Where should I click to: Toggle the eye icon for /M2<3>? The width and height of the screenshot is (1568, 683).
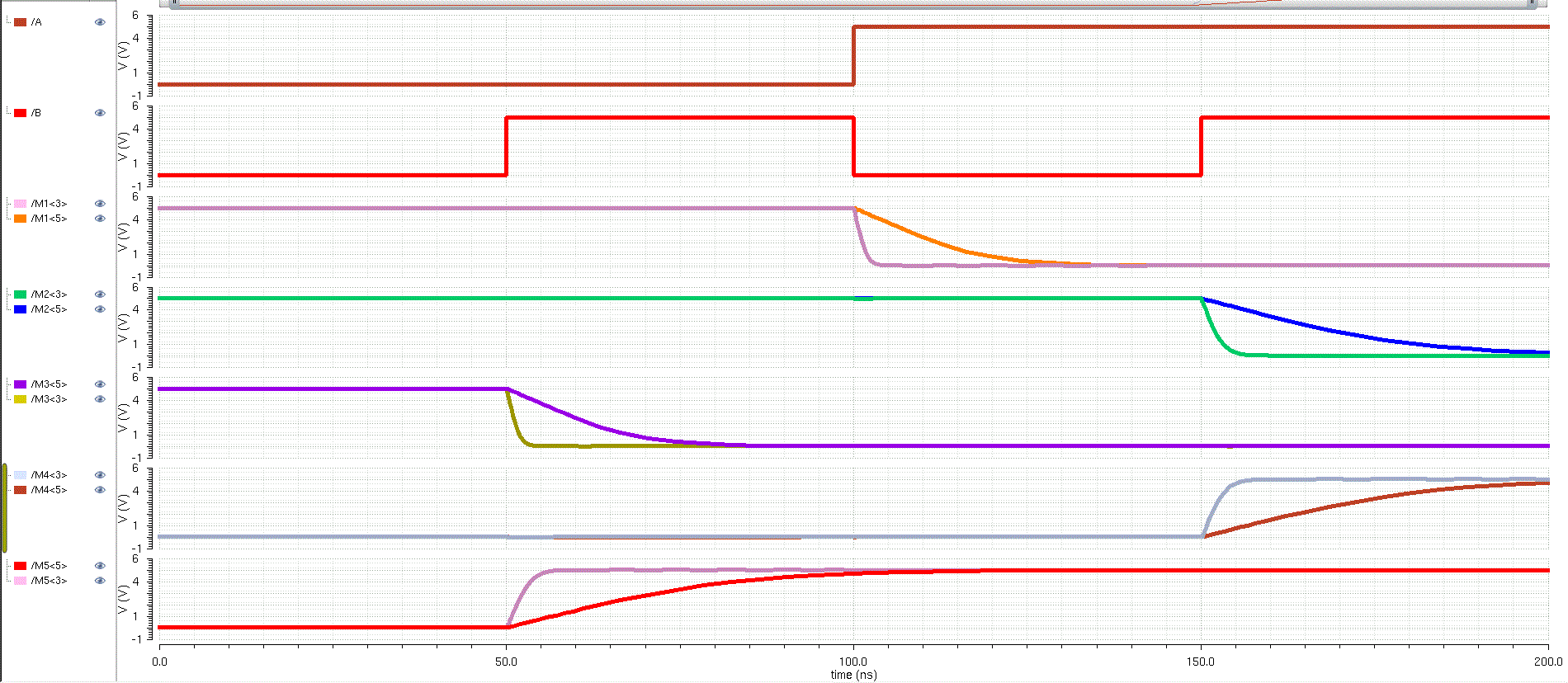[100, 294]
